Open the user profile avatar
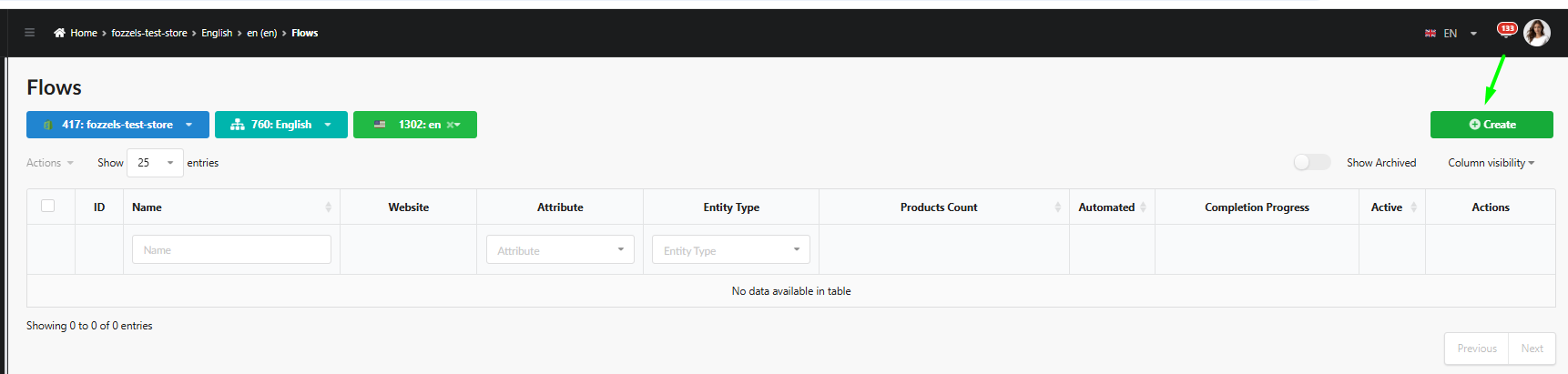 pyautogui.click(x=1537, y=33)
